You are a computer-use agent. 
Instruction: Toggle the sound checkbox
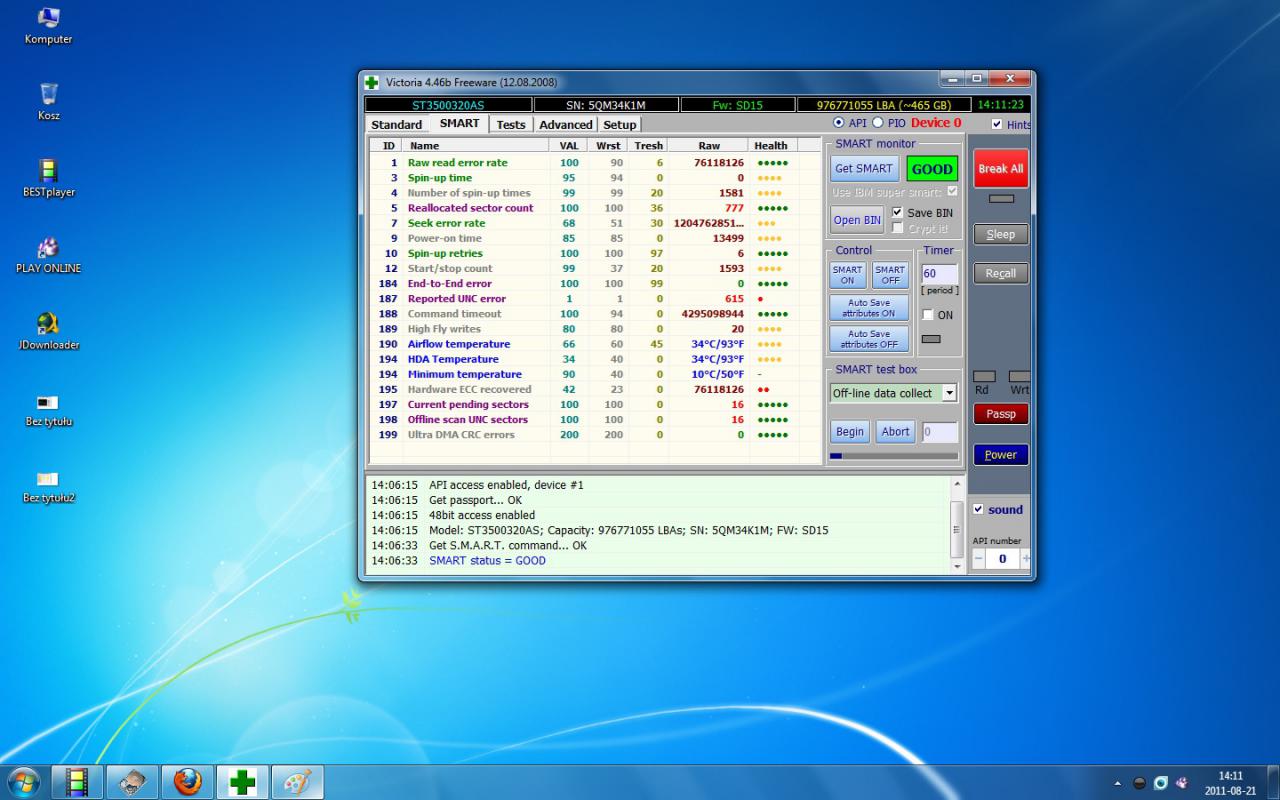pos(978,509)
